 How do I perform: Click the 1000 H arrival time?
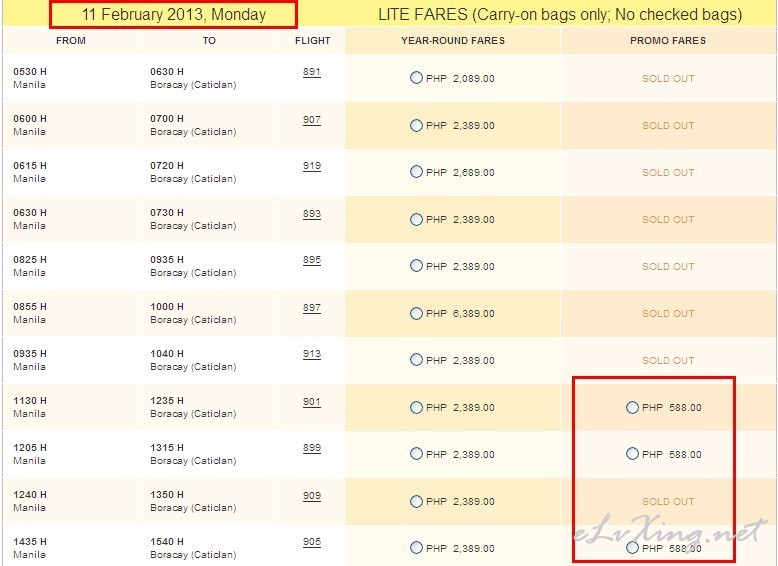pyautogui.click(x=167, y=307)
